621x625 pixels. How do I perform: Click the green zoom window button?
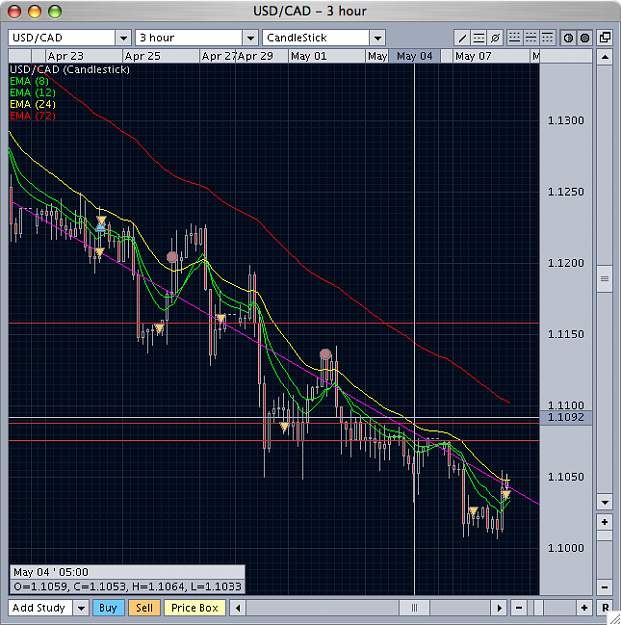(55, 12)
